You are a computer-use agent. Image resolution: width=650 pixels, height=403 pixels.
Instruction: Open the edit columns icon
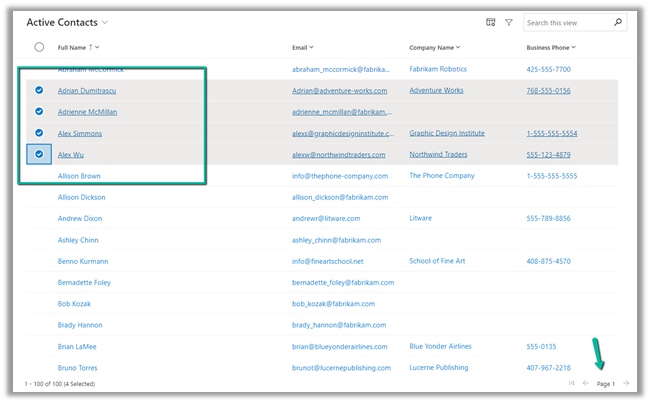click(x=491, y=22)
